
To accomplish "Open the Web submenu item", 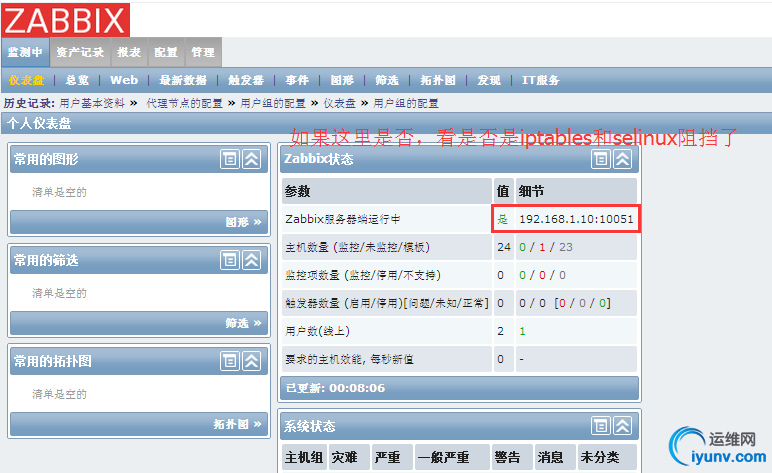I will click(124, 80).
